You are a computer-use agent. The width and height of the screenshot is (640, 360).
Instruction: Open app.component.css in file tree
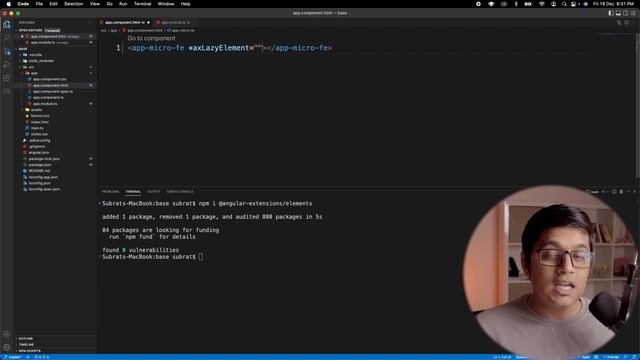[x=49, y=79]
